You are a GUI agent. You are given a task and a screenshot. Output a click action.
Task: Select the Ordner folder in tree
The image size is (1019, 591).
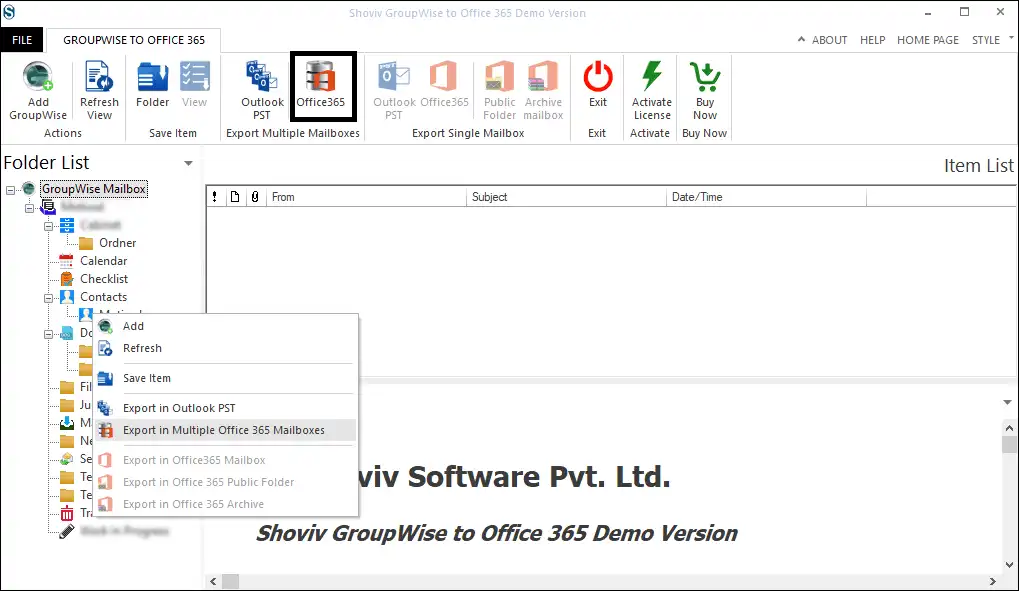(117, 243)
